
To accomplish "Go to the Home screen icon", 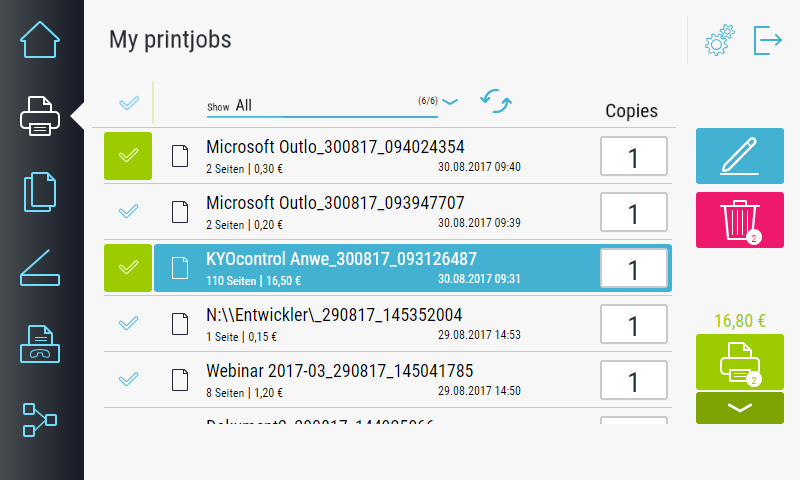I will pos(40,40).
